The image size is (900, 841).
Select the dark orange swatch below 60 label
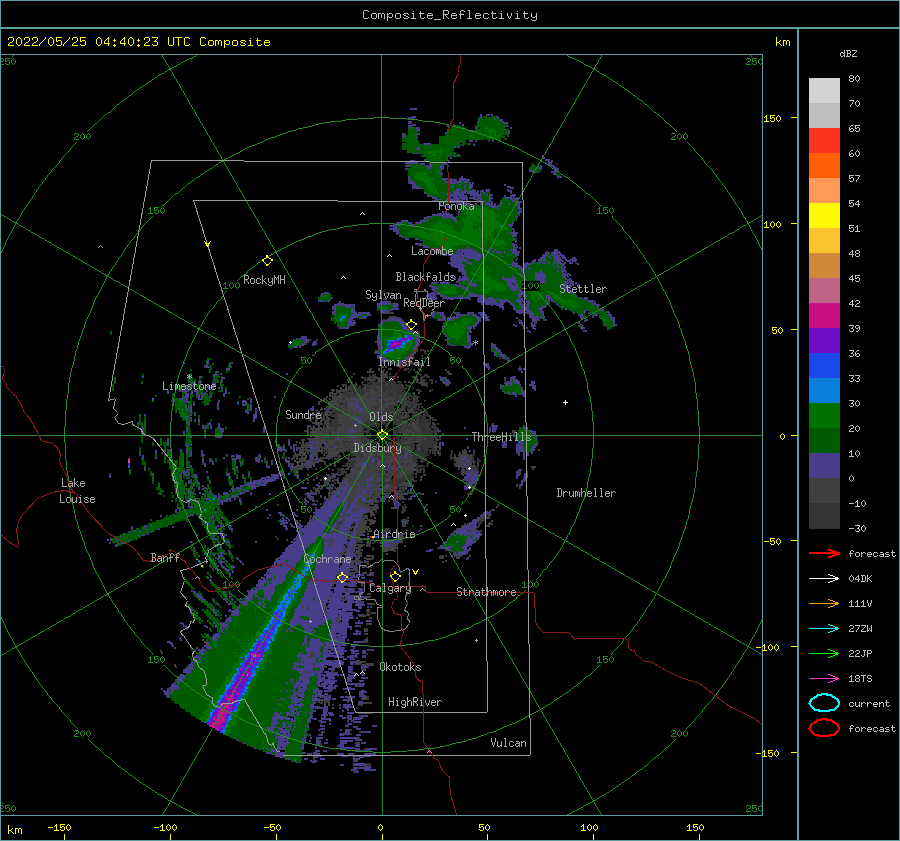point(824,165)
